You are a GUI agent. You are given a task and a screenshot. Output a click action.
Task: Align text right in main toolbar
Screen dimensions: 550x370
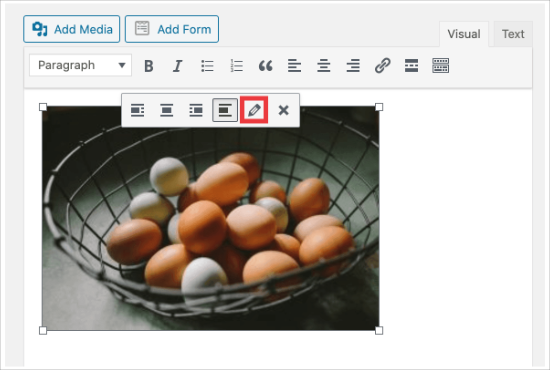click(353, 66)
